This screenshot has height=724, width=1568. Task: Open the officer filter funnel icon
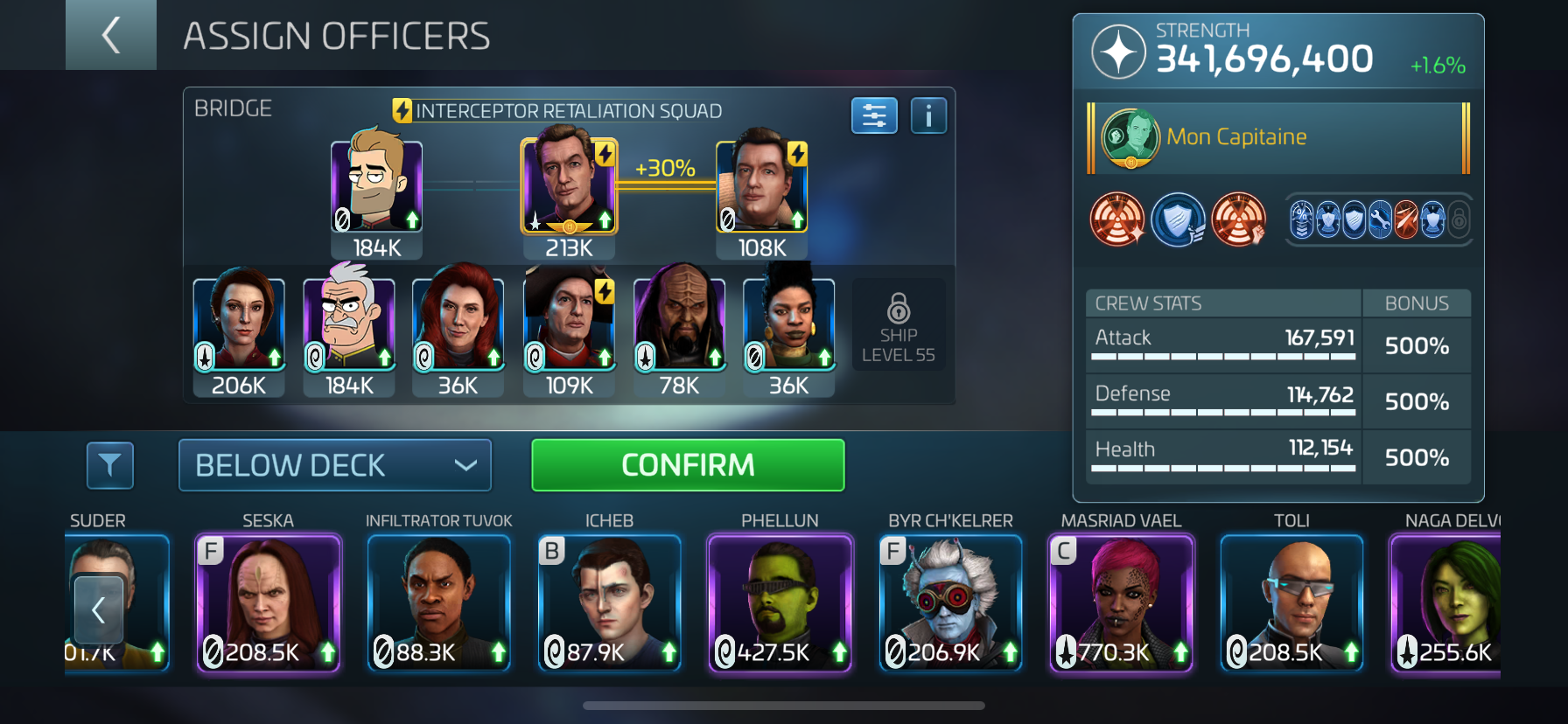pos(110,465)
